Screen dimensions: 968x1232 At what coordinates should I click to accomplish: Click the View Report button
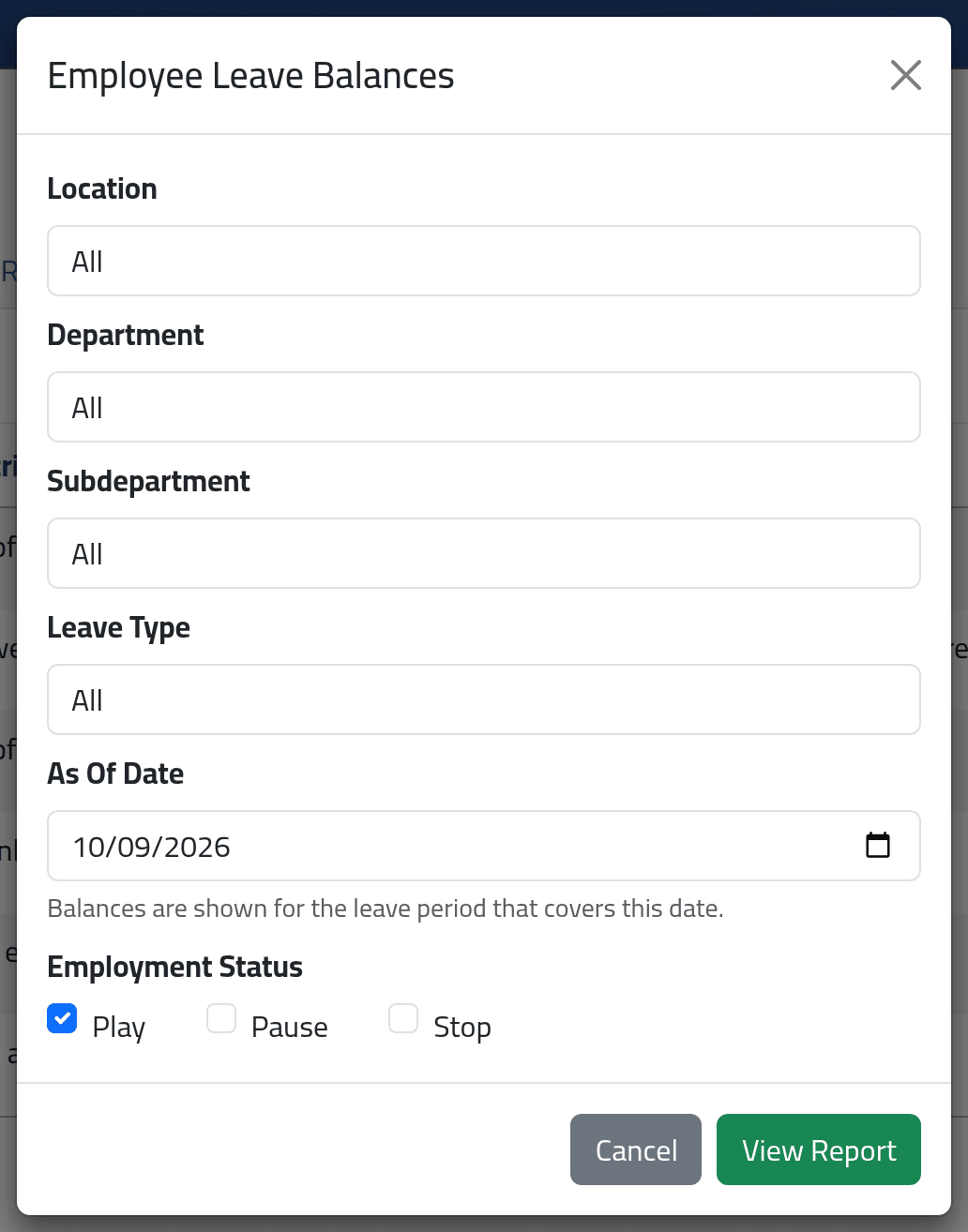click(819, 1149)
